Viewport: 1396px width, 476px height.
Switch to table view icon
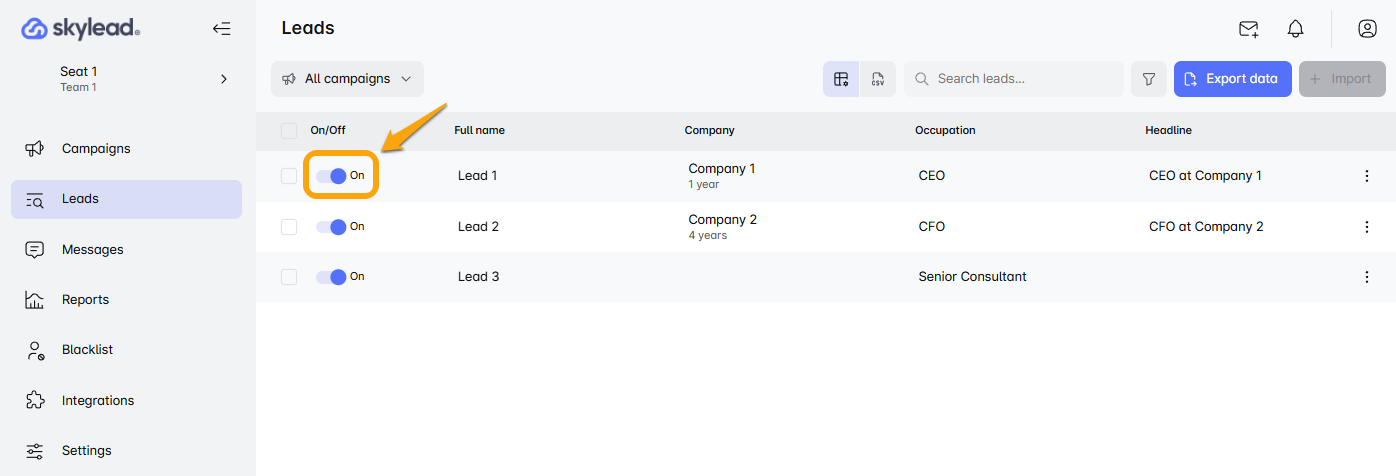[841, 79]
